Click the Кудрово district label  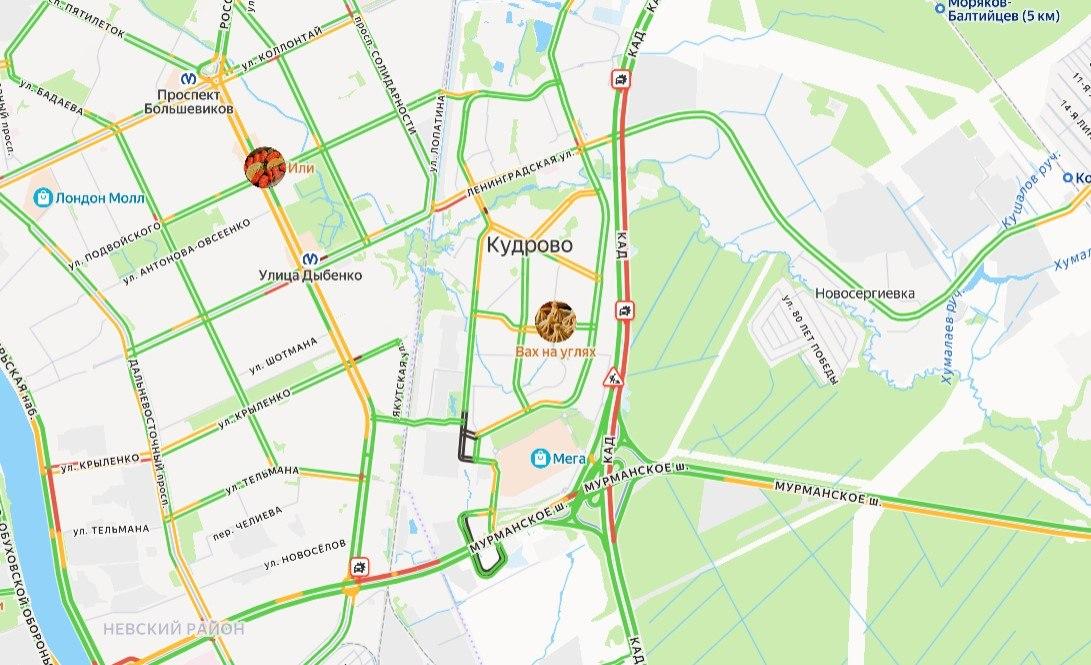(529, 245)
